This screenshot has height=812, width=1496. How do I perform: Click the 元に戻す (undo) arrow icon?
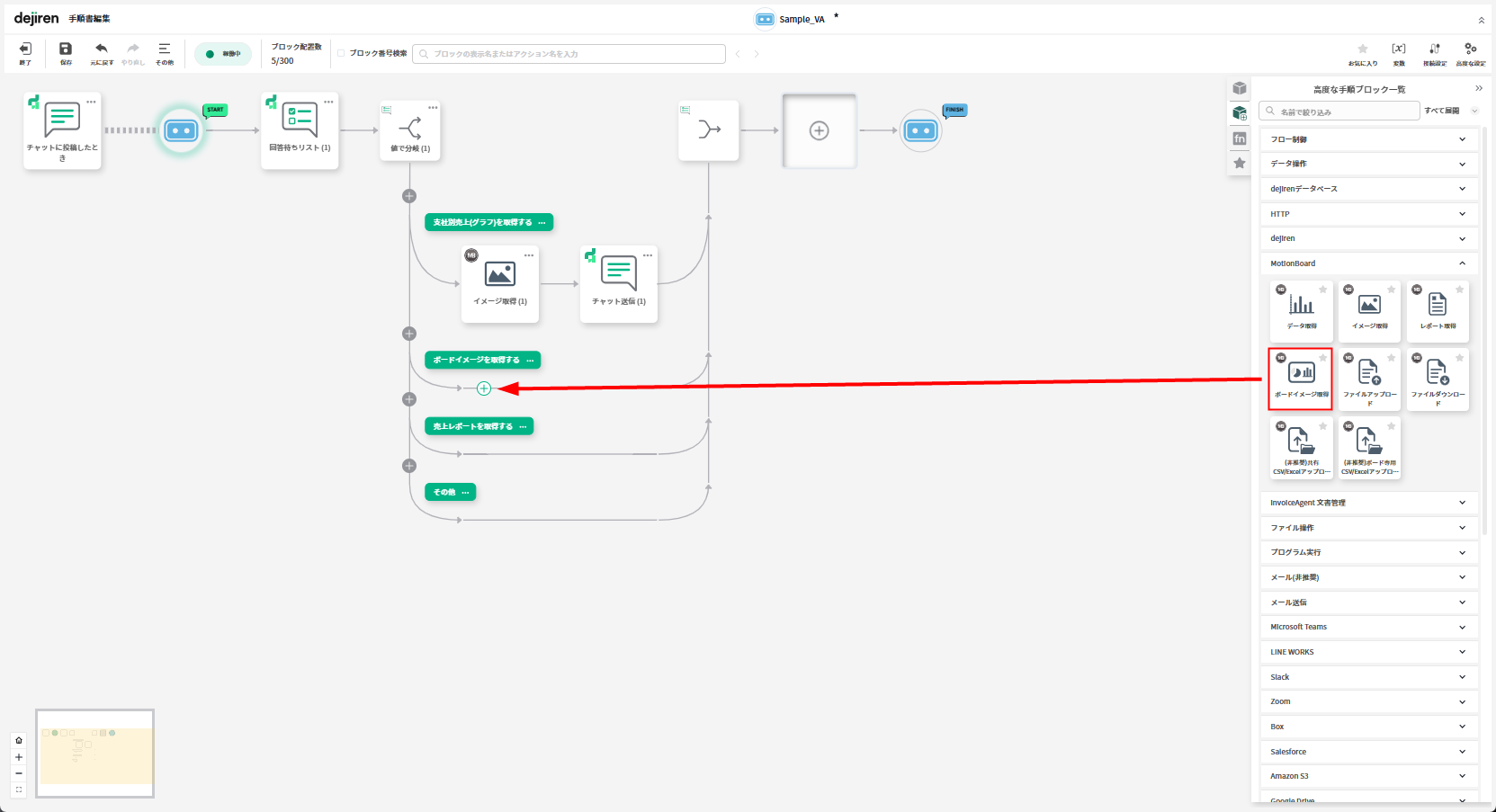[x=101, y=49]
